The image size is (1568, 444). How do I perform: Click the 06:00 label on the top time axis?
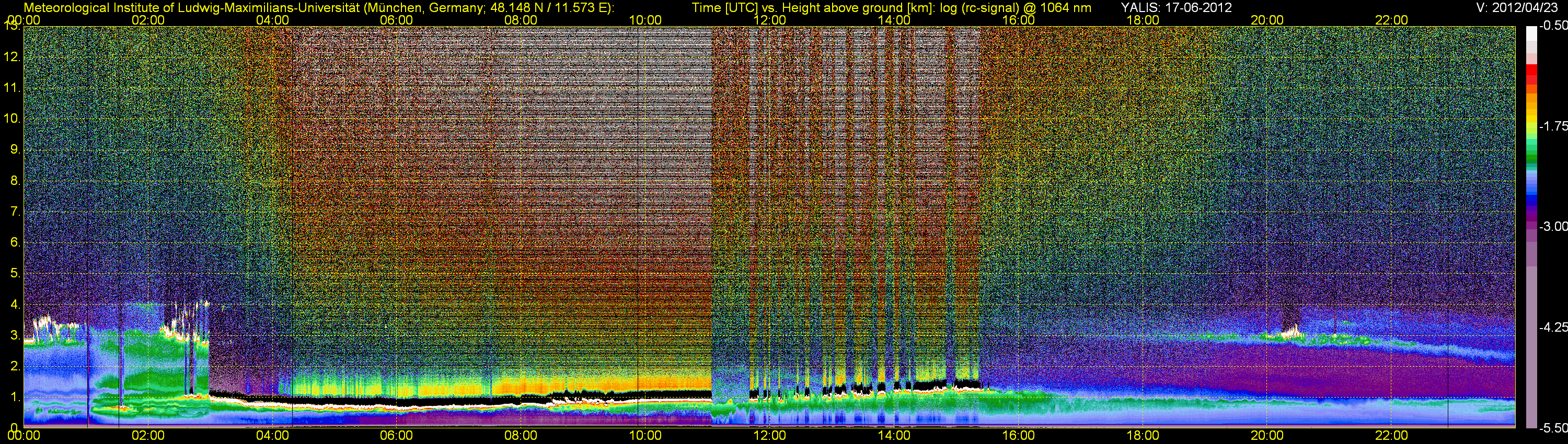[x=396, y=20]
